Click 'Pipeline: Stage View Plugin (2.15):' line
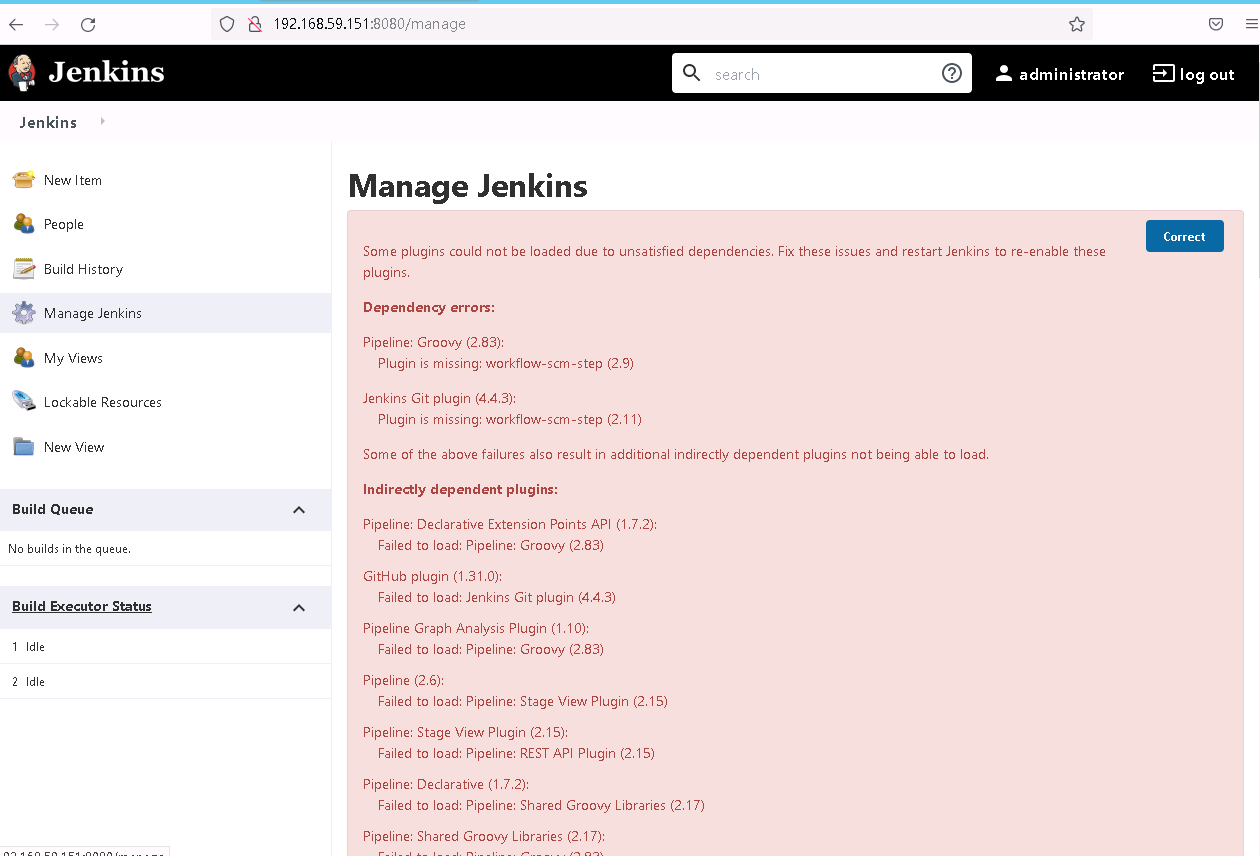The image size is (1260, 856). tap(465, 732)
